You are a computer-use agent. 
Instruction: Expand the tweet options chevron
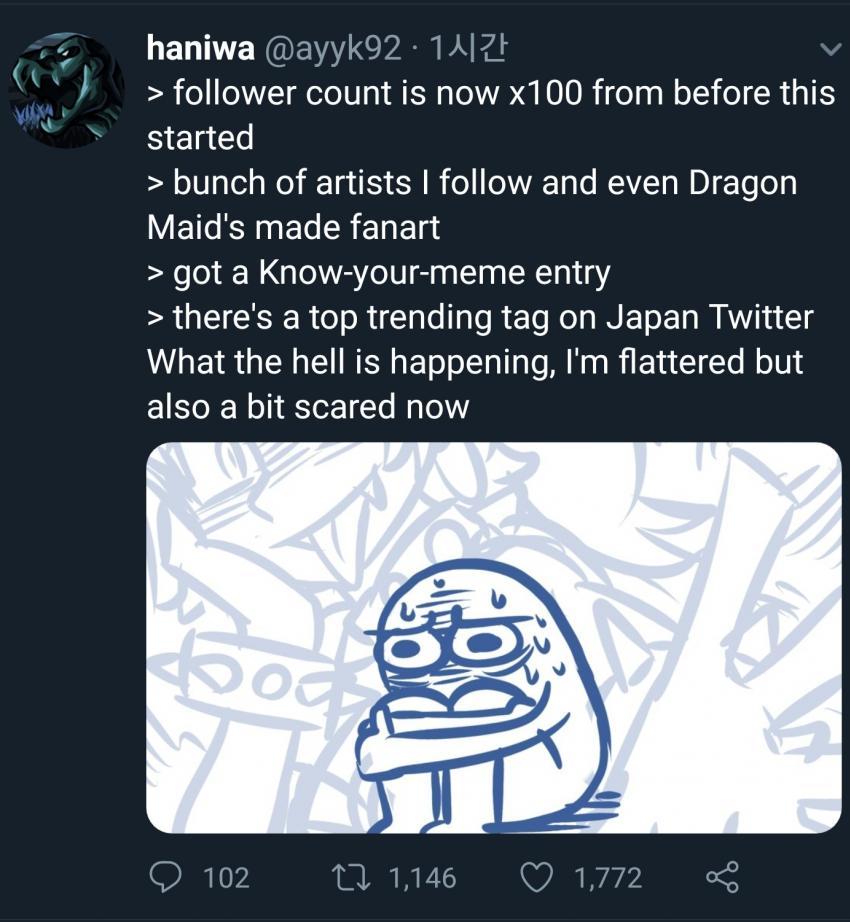(828, 48)
